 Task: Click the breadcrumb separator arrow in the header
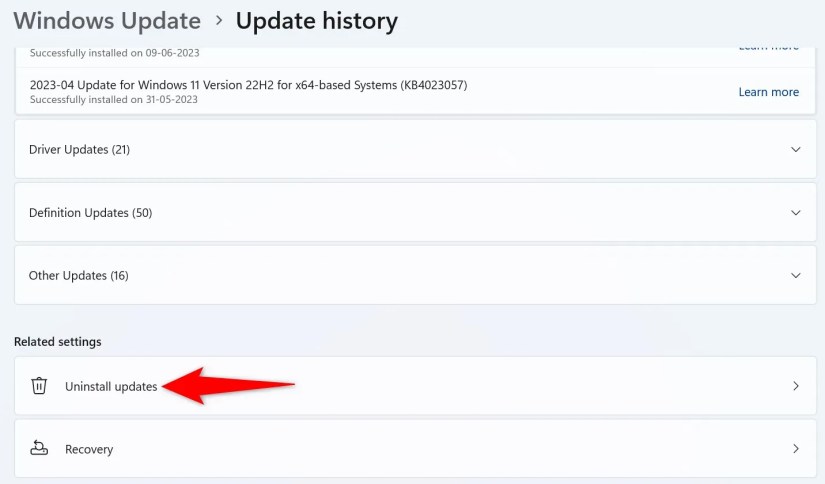[x=219, y=22]
